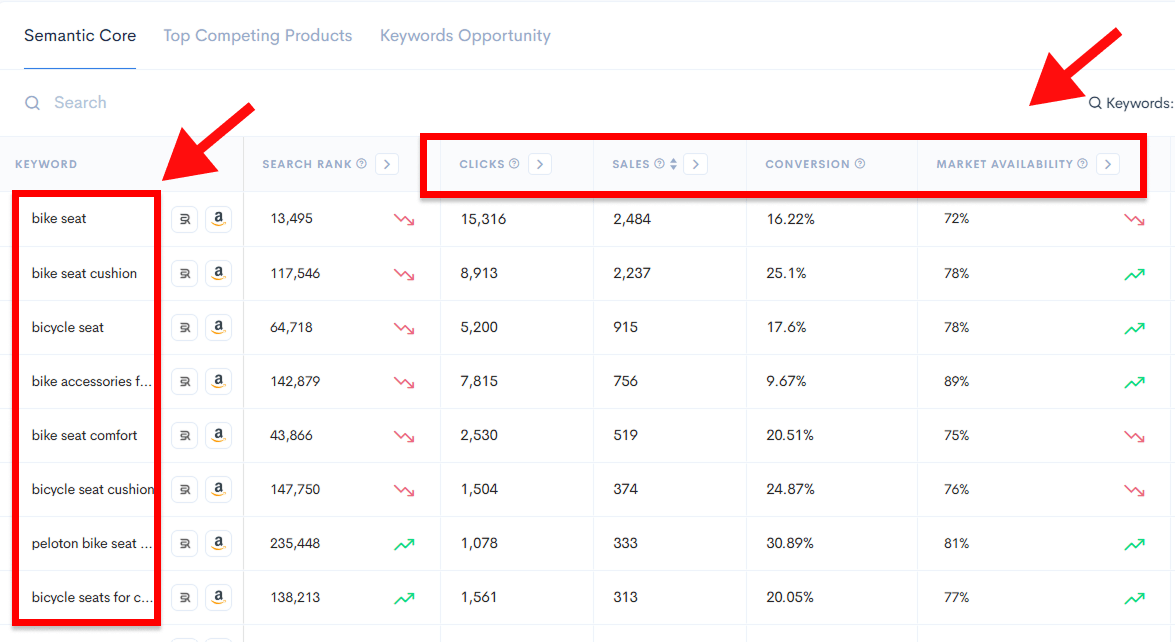Expand the SEARCH RANK column chevron
This screenshot has width=1175, height=642.
[x=387, y=163]
